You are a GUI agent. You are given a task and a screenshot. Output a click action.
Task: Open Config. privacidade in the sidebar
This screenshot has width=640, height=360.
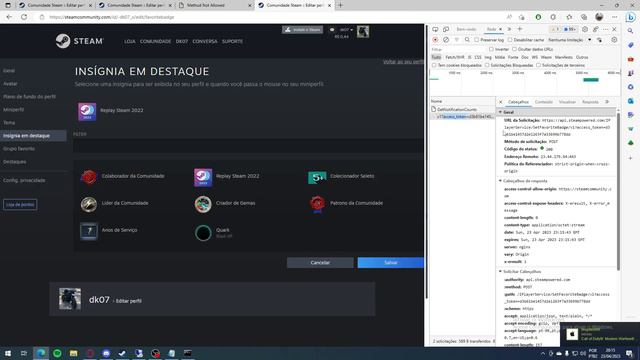pos(24,180)
